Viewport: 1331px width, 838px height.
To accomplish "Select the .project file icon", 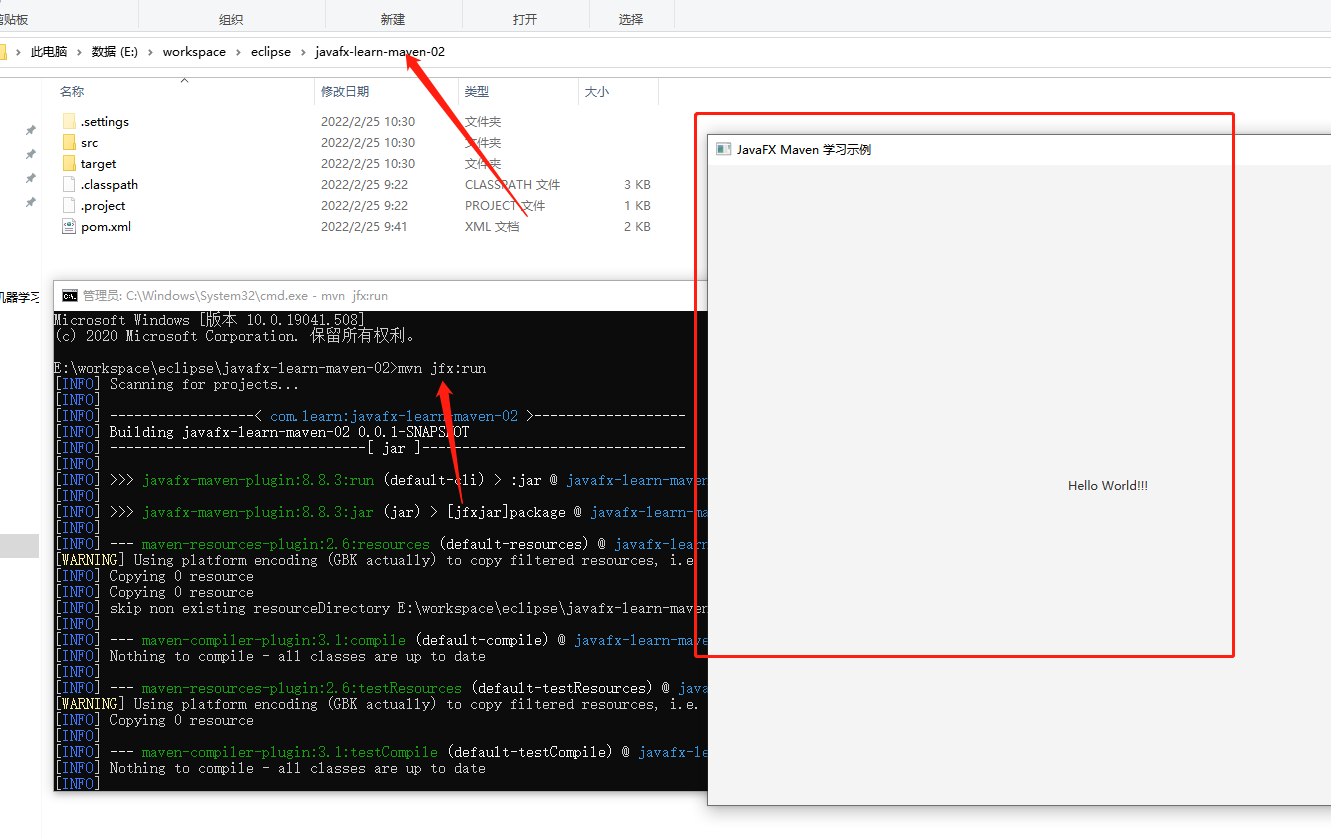I will coord(69,206).
